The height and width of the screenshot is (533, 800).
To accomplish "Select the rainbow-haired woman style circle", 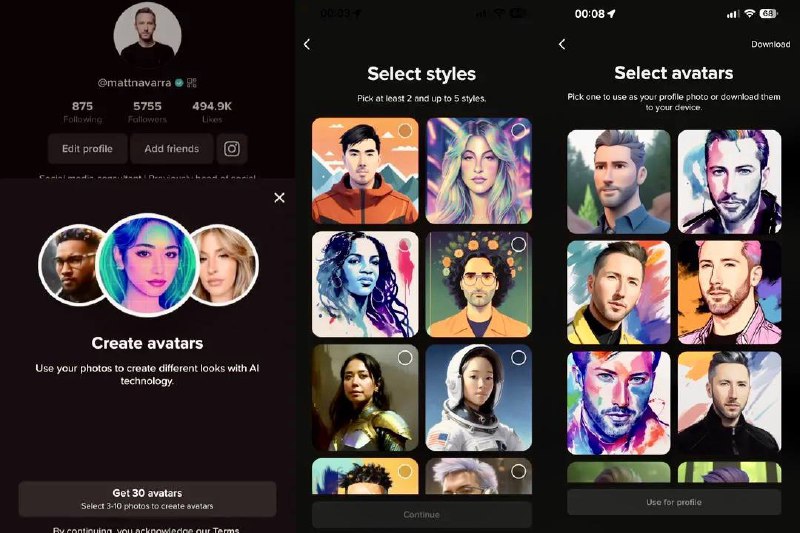I will click(518, 131).
